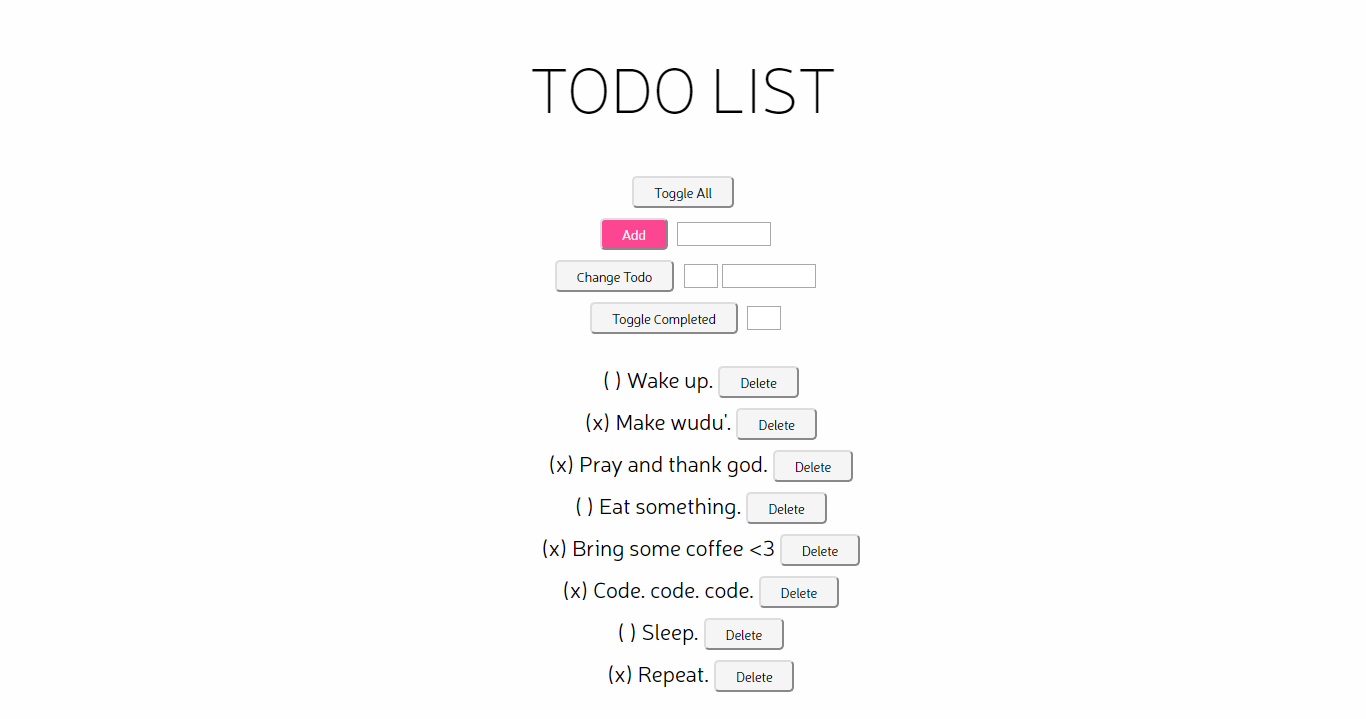
Task: Click the small number field beside Change Todo
Action: tap(700, 276)
